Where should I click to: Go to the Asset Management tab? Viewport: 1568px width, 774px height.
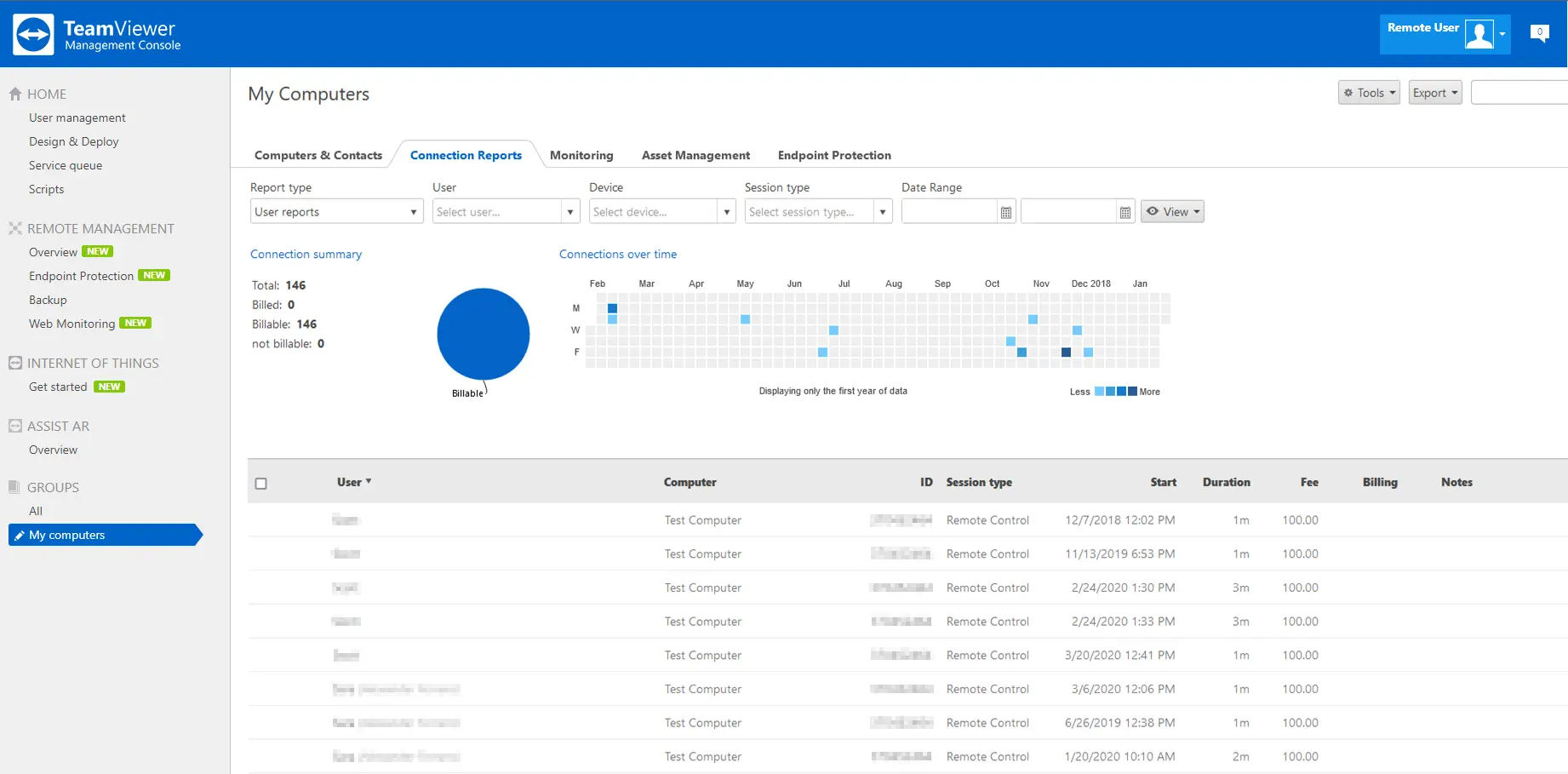(x=695, y=155)
